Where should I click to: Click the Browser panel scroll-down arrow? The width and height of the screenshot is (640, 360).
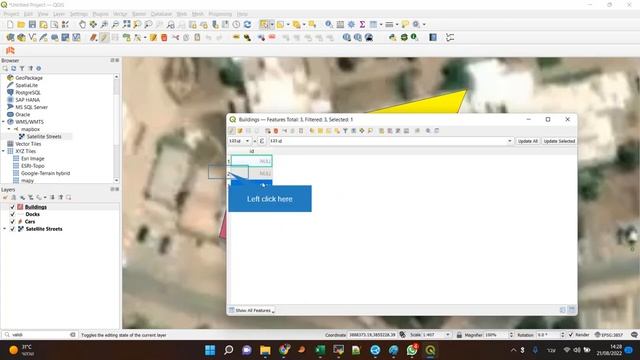point(116,180)
